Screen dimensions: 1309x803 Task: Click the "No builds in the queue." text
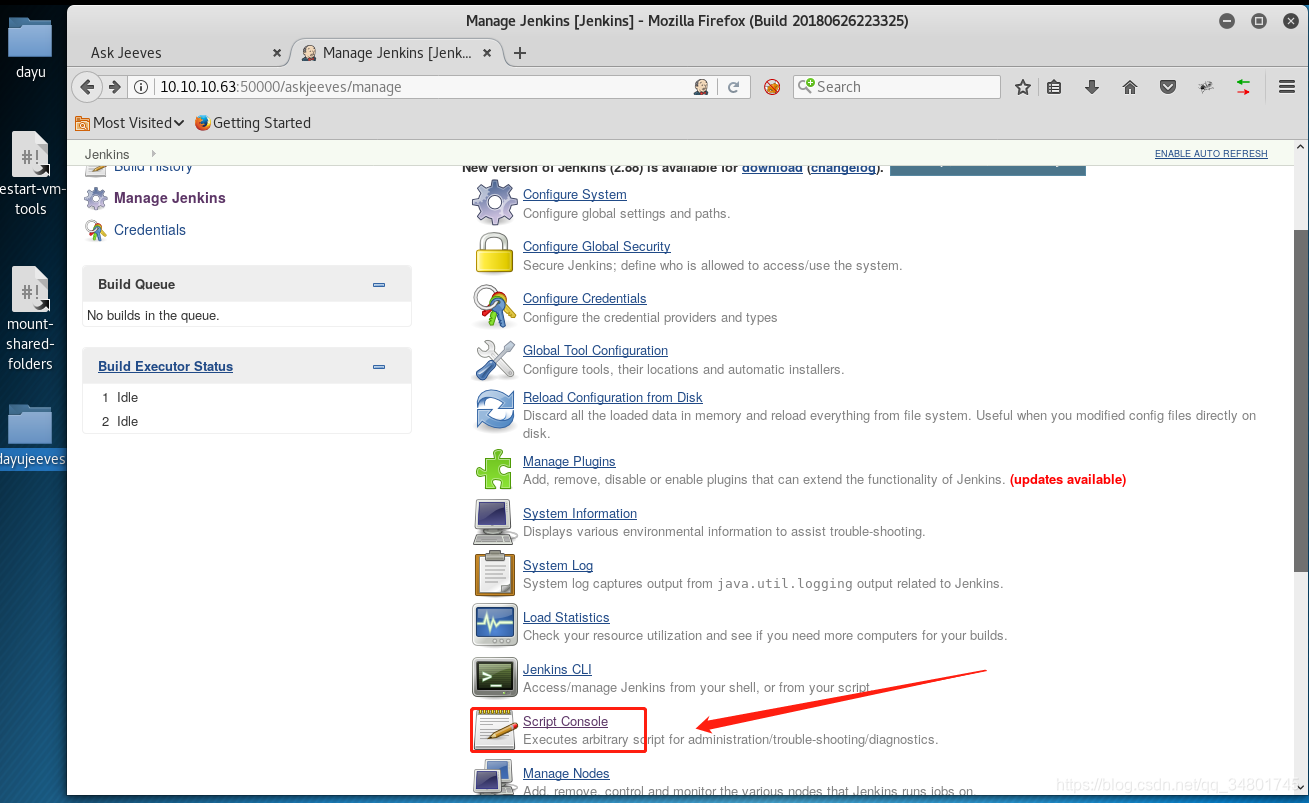pyautogui.click(x=153, y=316)
